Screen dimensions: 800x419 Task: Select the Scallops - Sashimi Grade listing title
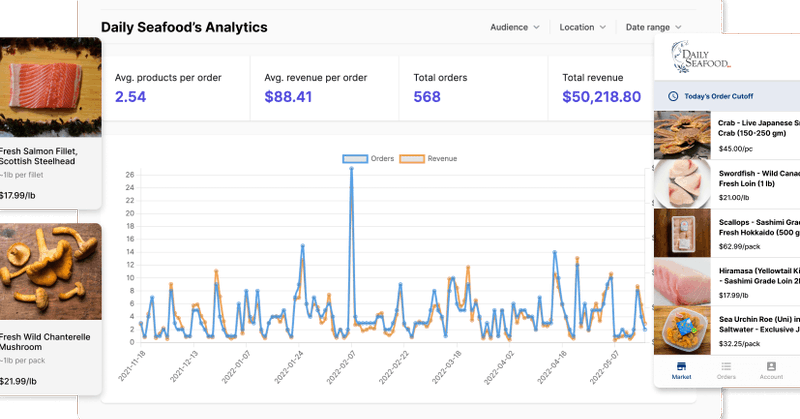(759, 228)
